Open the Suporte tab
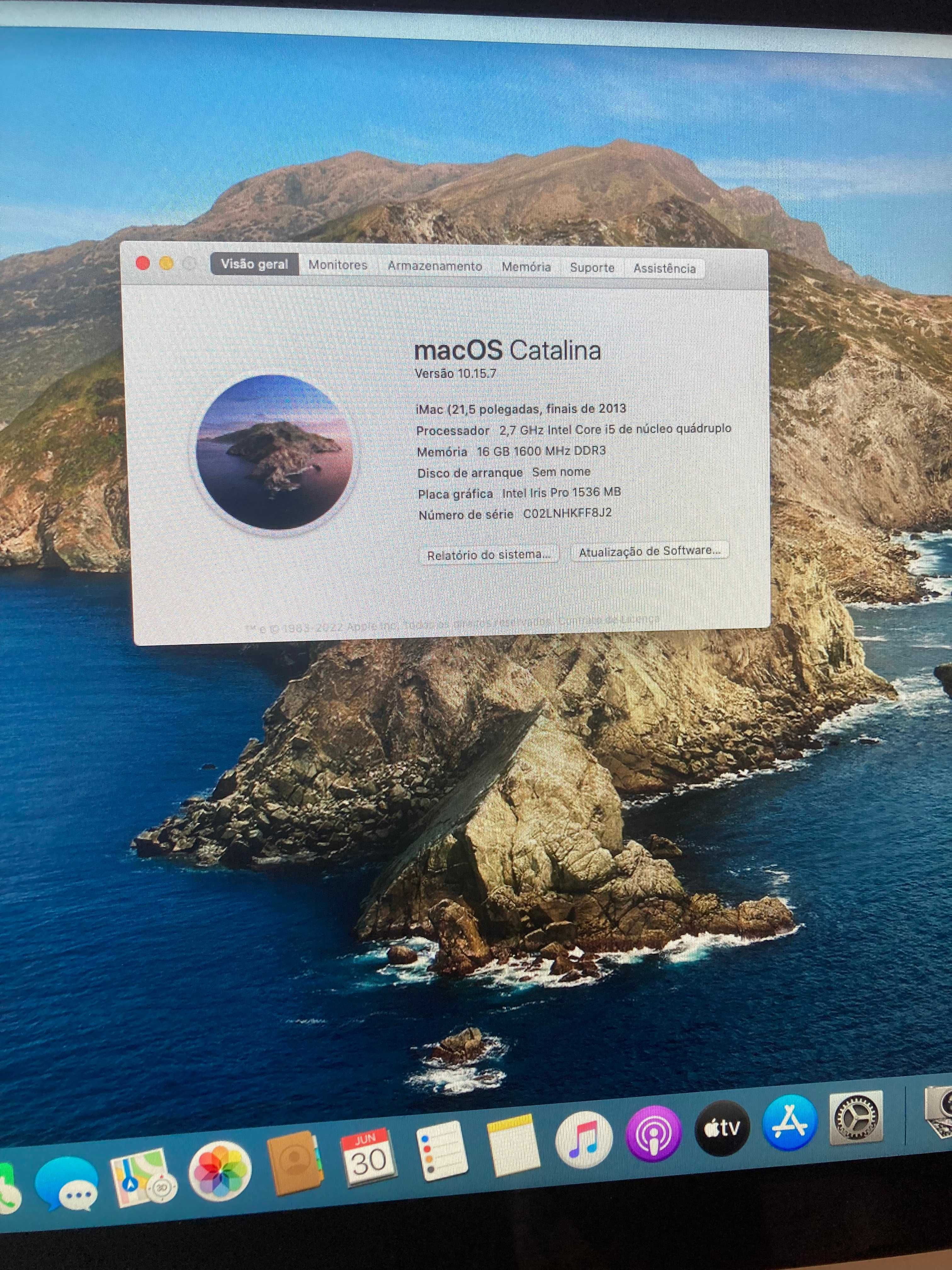Image resolution: width=952 pixels, height=1270 pixels. (592, 267)
